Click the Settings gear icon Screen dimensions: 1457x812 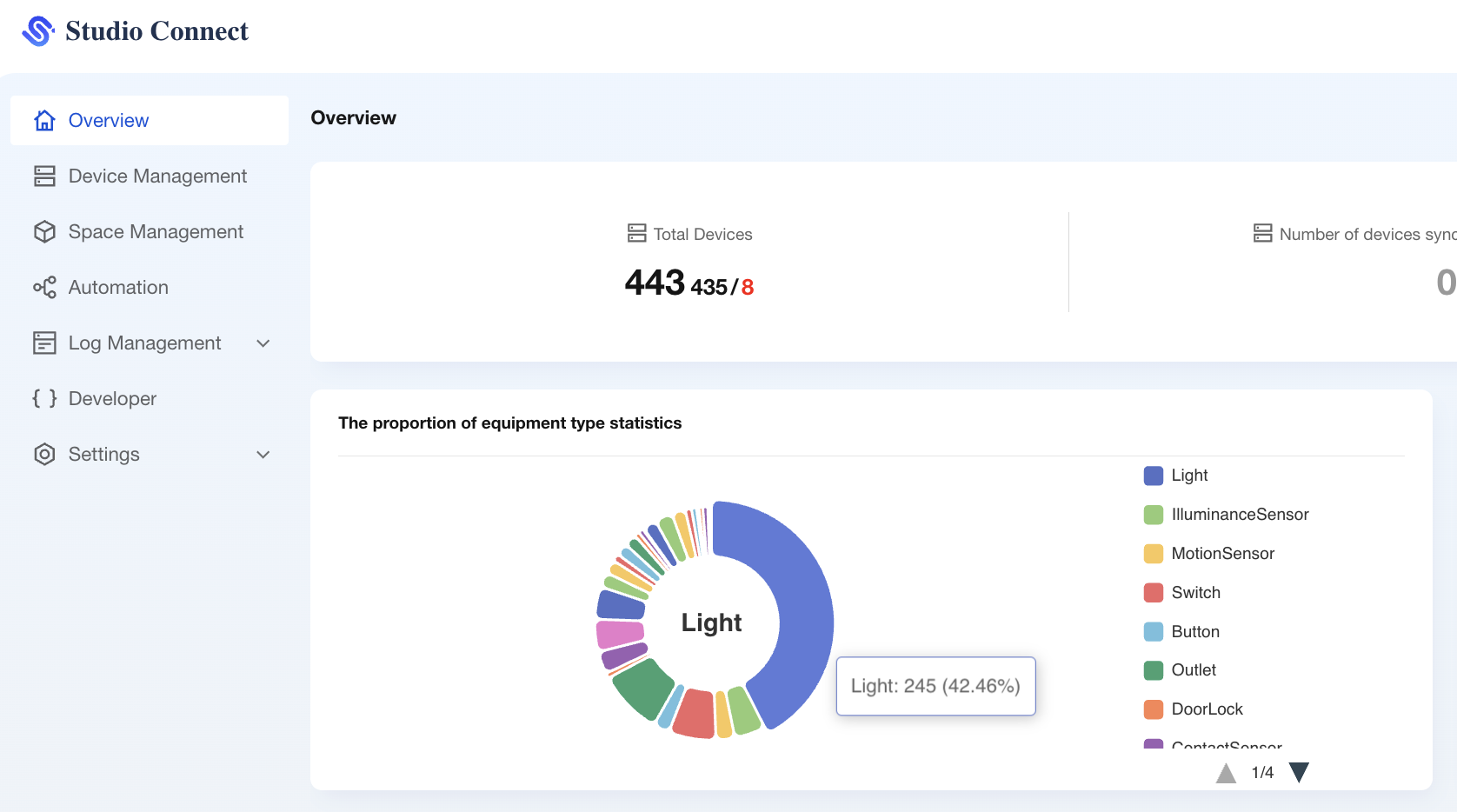click(44, 455)
